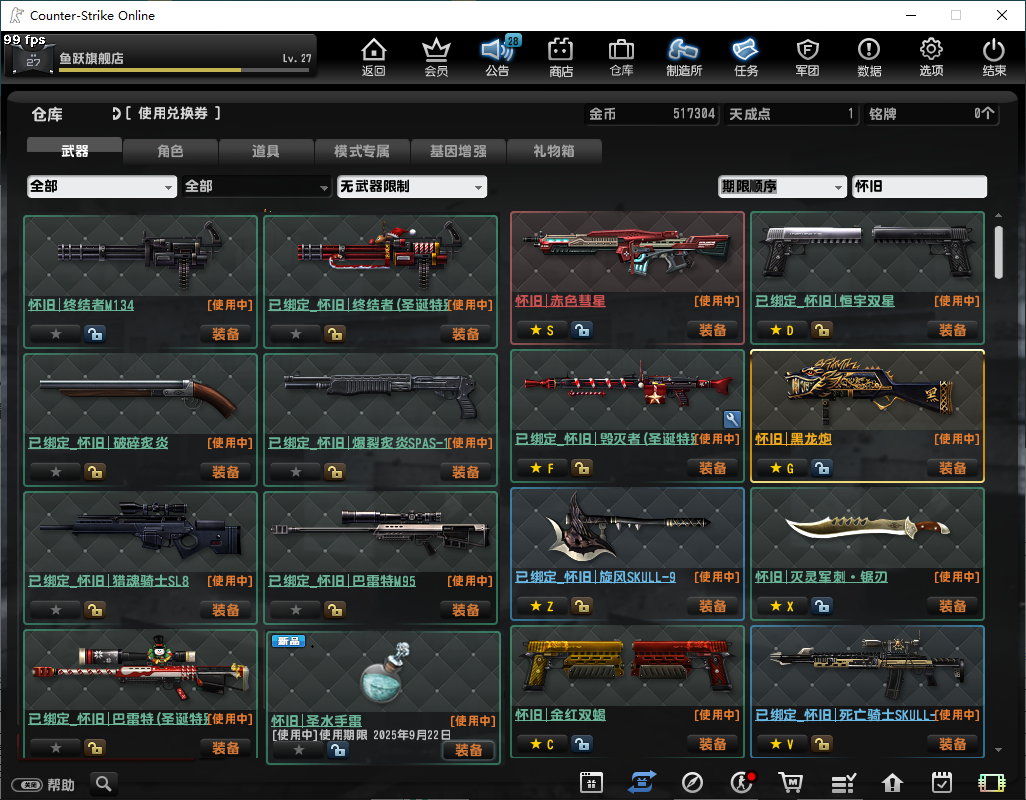The height and width of the screenshot is (800, 1026).
Task: Open the 军团 clan shield icon
Action: [807, 57]
